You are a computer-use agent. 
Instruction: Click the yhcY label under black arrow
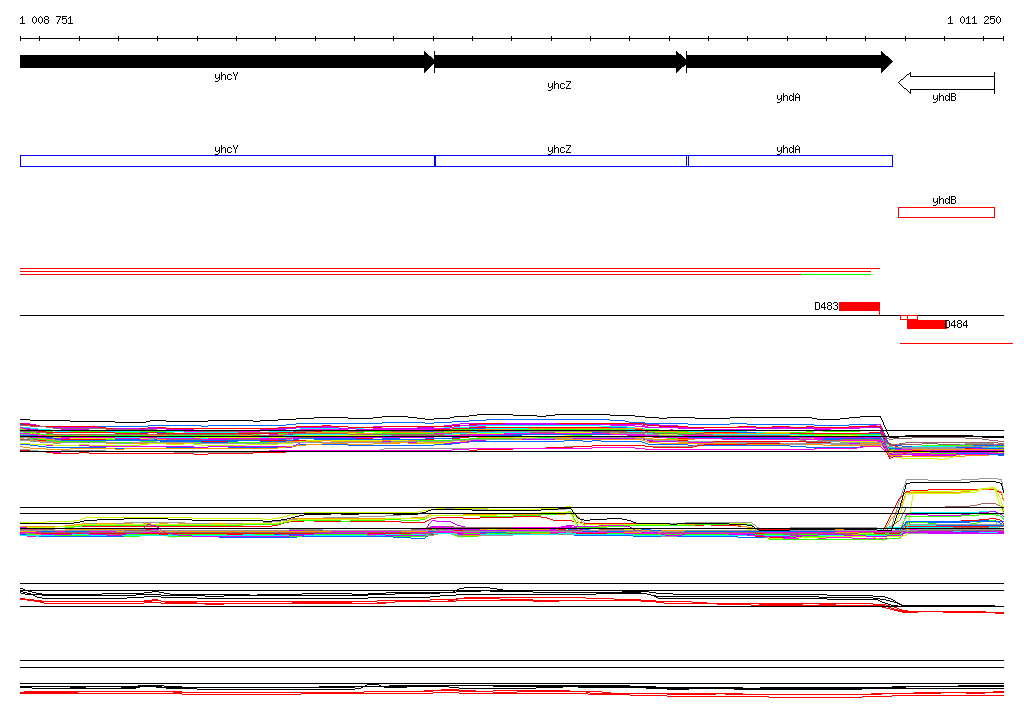[x=226, y=76]
